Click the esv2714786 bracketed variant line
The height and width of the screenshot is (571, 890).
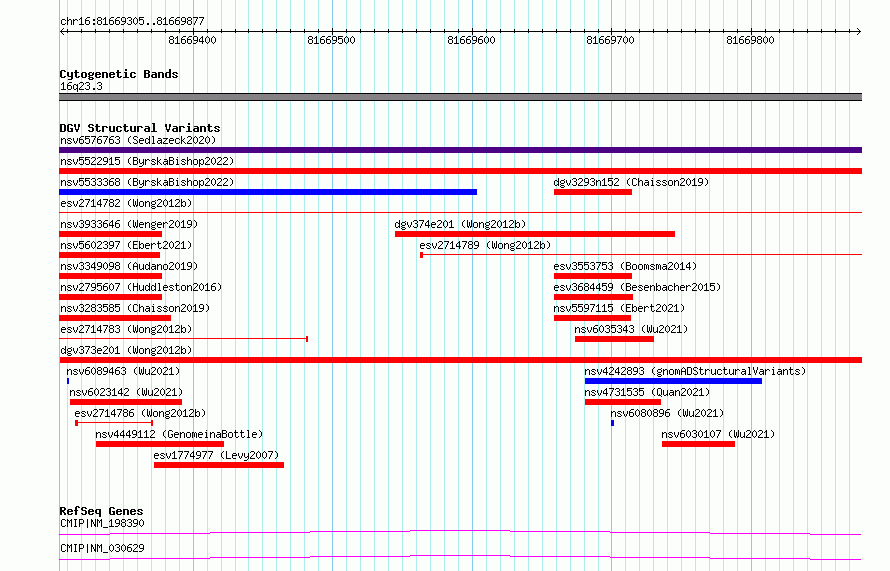click(x=114, y=423)
